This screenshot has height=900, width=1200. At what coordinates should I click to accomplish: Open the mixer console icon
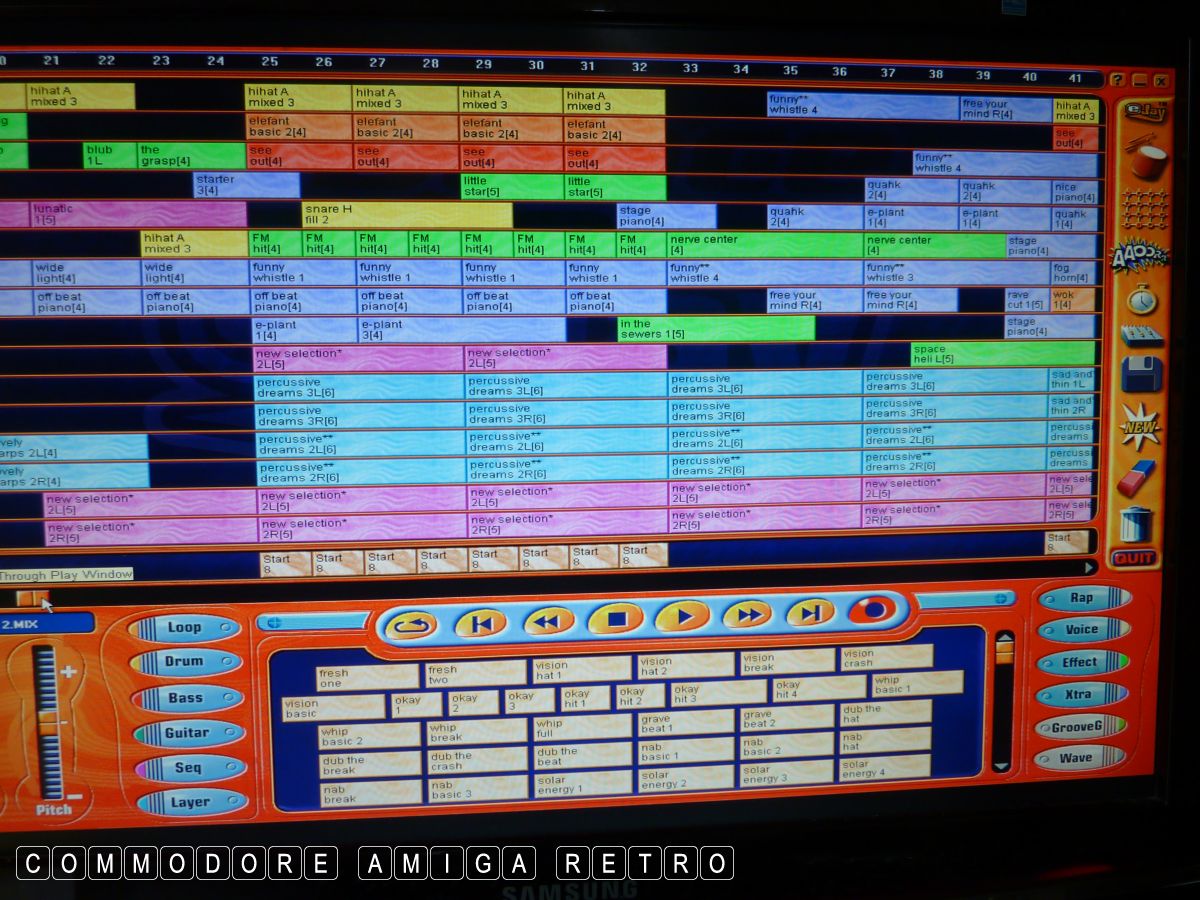pos(1142,335)
